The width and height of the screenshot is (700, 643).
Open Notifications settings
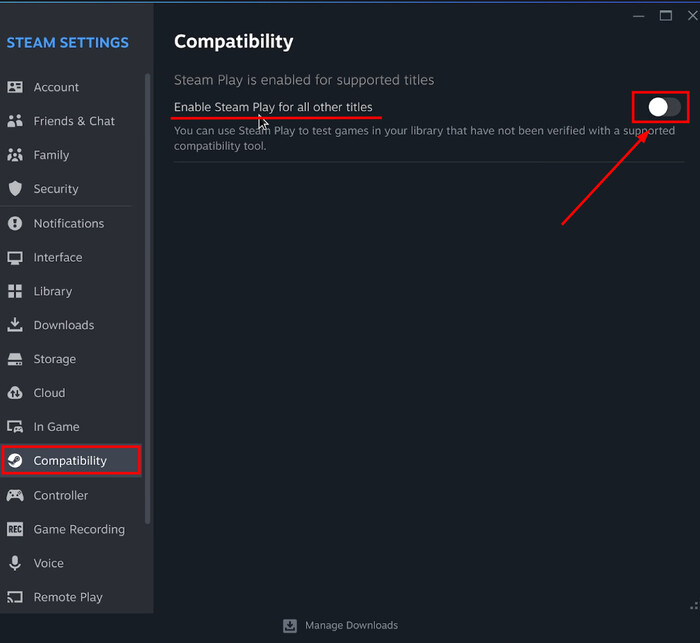point(71,223)
